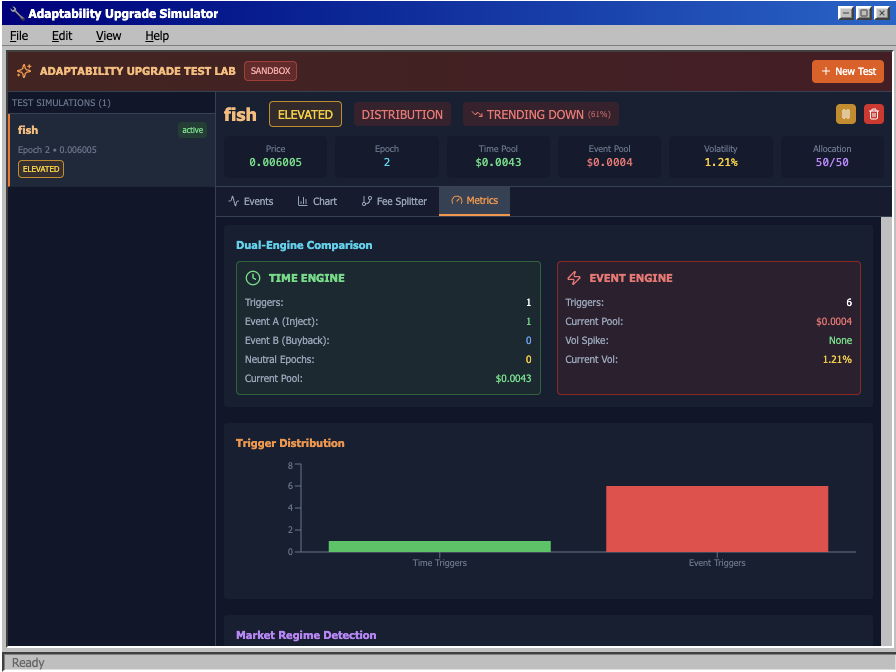Click the active tag on fish entry

coord(193,130)
